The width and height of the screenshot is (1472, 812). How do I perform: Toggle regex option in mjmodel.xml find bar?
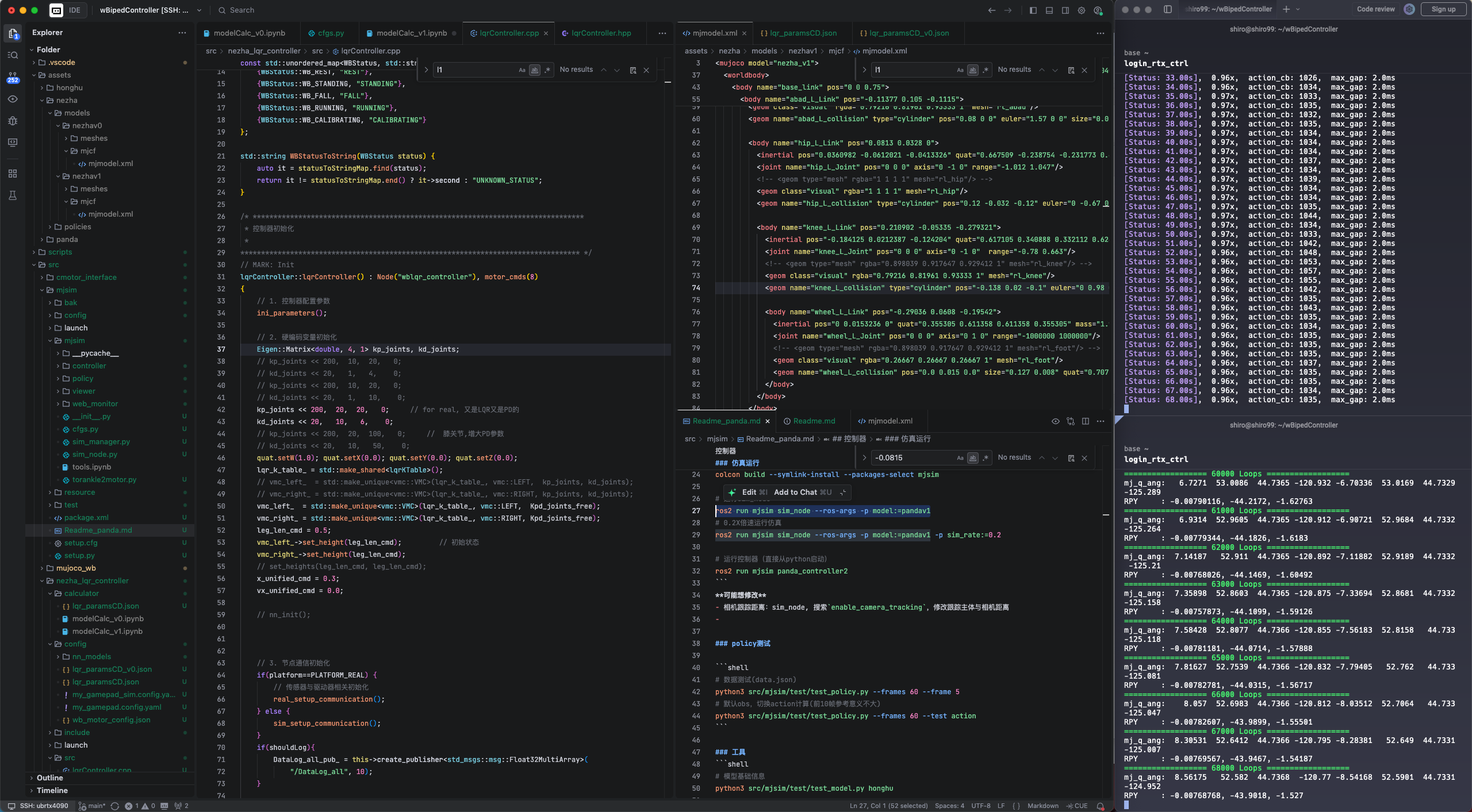985,70
